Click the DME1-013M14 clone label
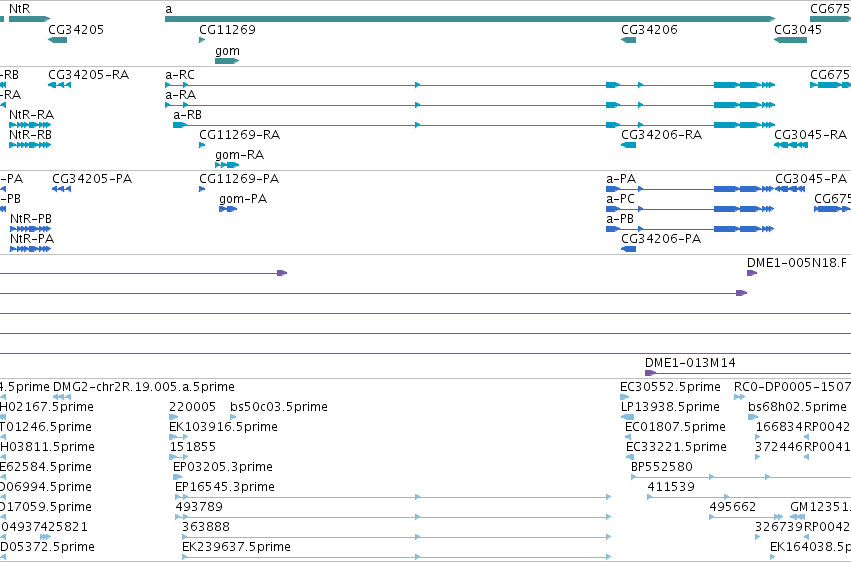851x562 pixels. [690, 363]
